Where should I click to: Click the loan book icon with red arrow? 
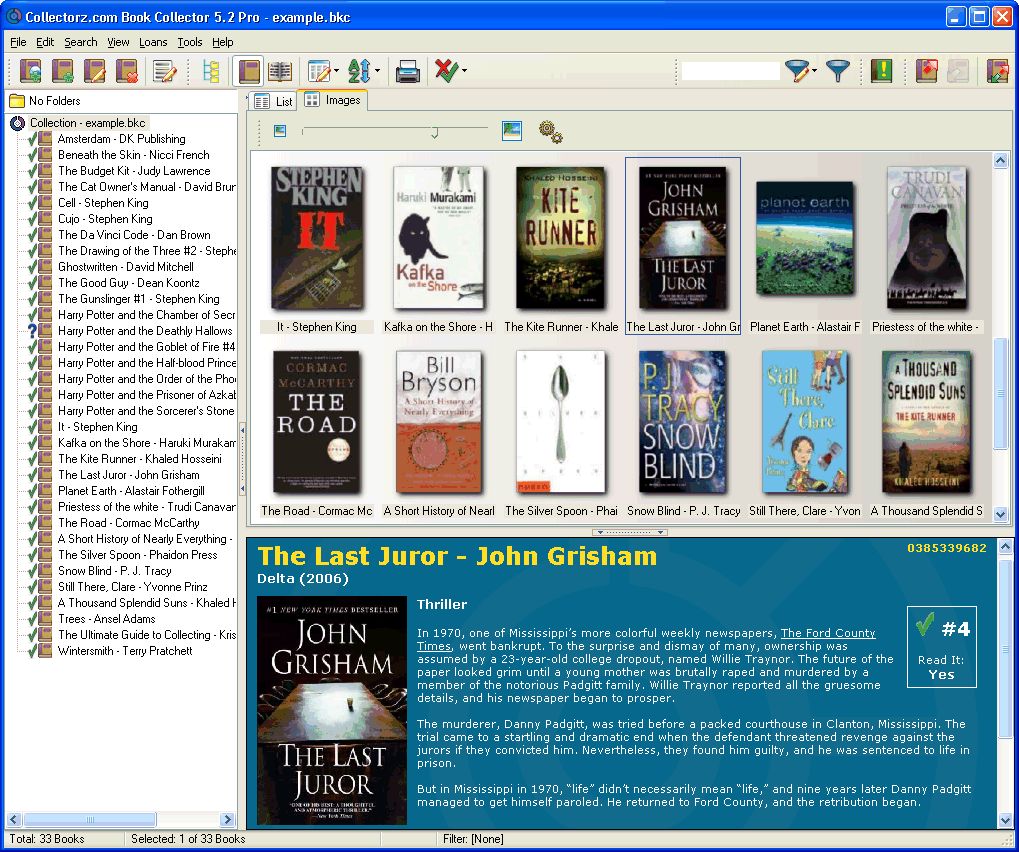coord(926,71)
